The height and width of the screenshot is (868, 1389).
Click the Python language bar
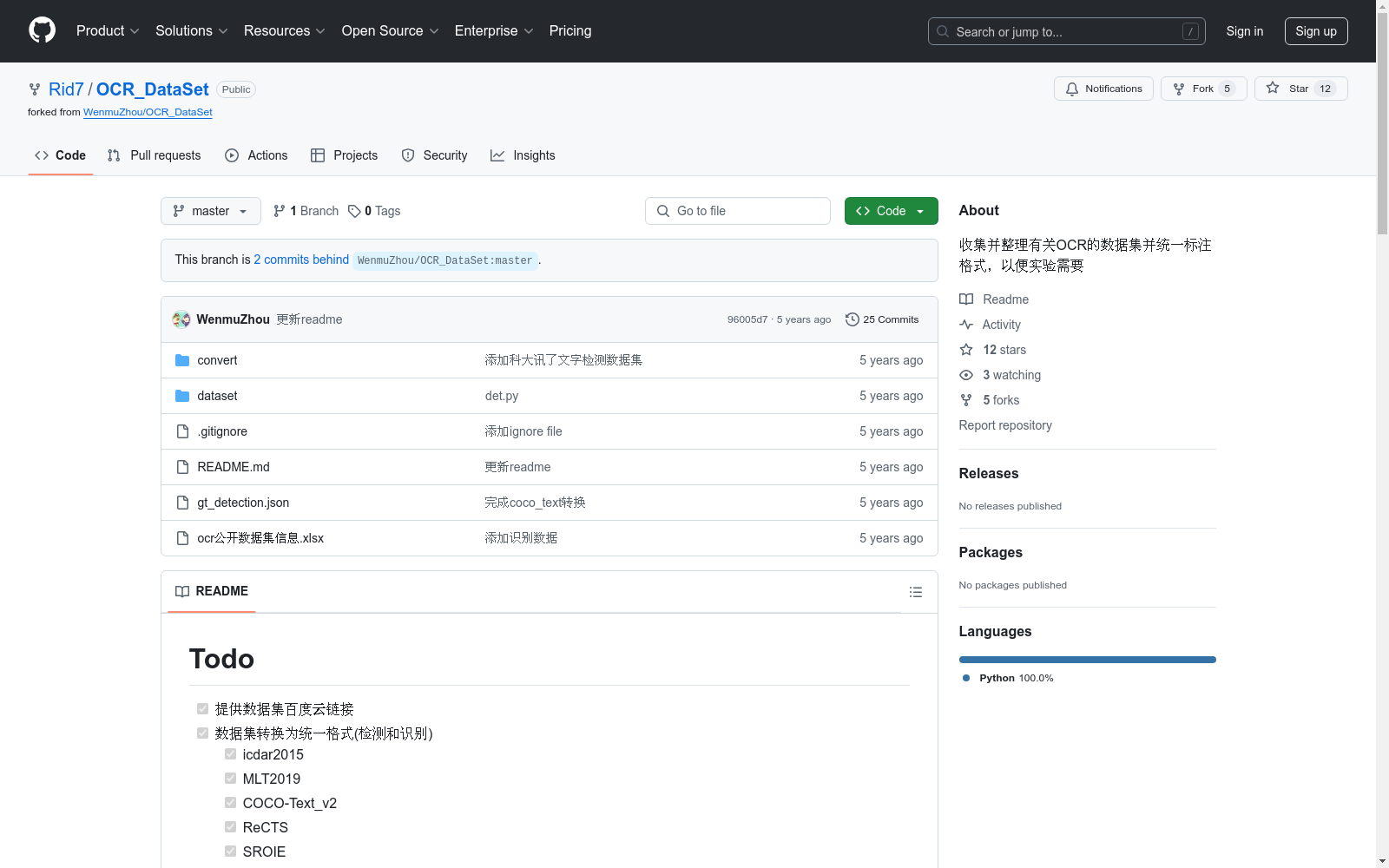point(1088,660)
